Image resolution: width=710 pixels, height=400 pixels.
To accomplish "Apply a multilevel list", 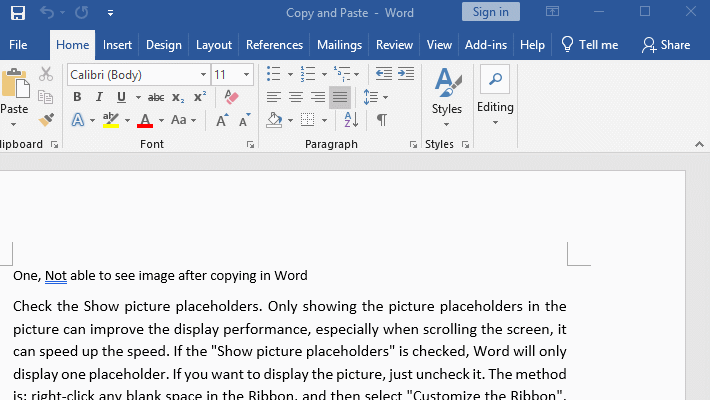I will pyautogui.click(x=342, y=74).
